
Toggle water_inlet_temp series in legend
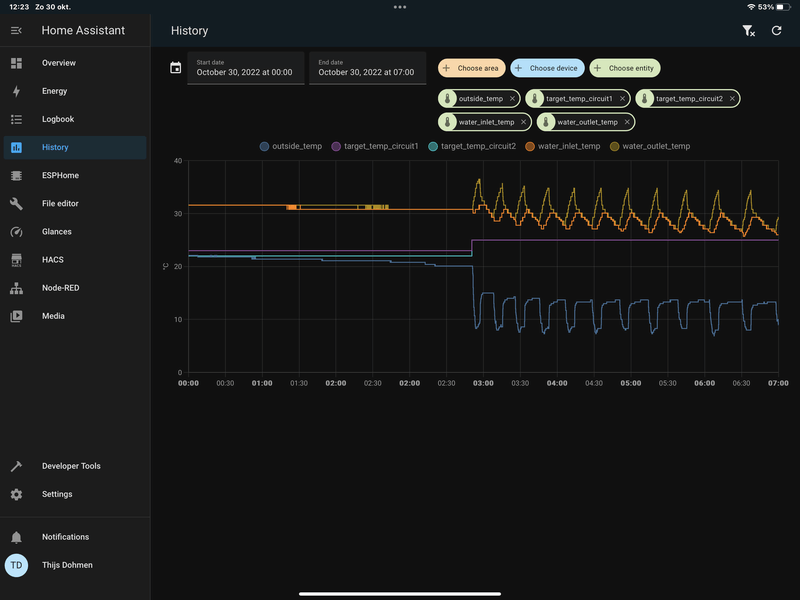[x=563, y=146]
